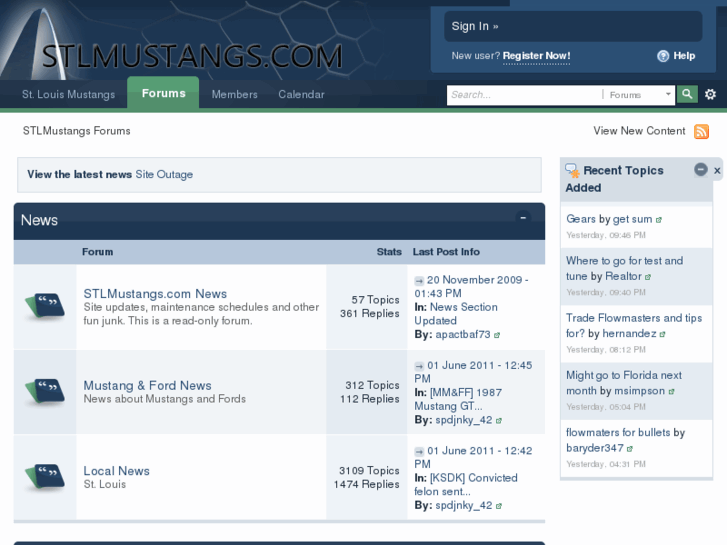
Task: Open Mustang & Ford News forum
Action: click(147, 386)
